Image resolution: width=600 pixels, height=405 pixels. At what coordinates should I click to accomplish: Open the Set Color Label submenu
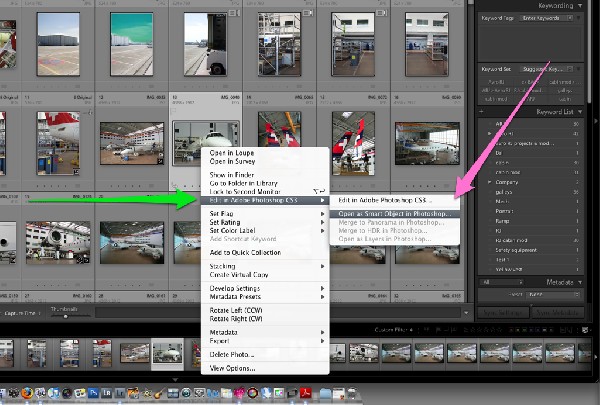pyautogui.click(x=265, y=230)
